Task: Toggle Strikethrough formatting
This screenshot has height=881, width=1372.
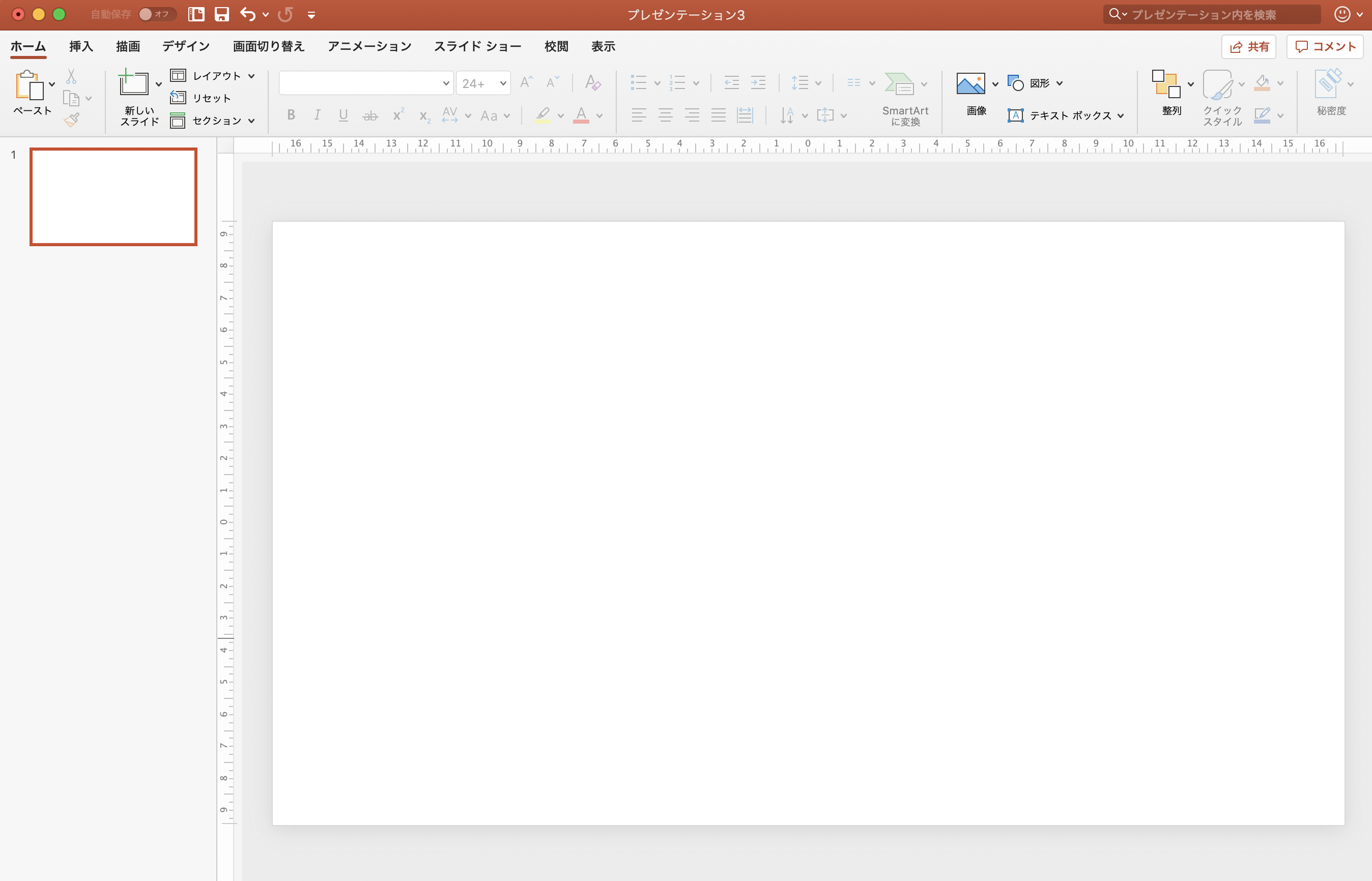Action: coord(370,116)
